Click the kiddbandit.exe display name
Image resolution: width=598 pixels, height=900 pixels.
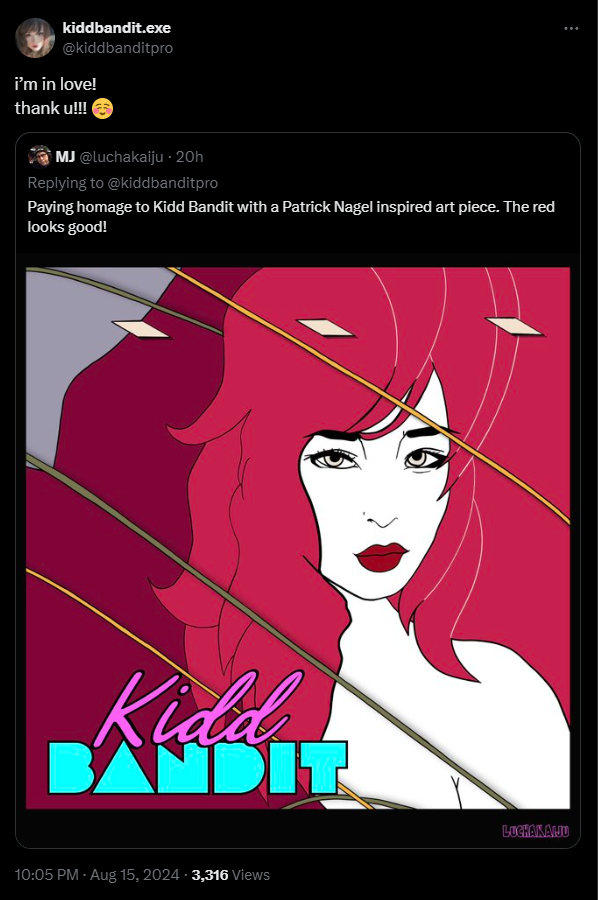point(117,28)
